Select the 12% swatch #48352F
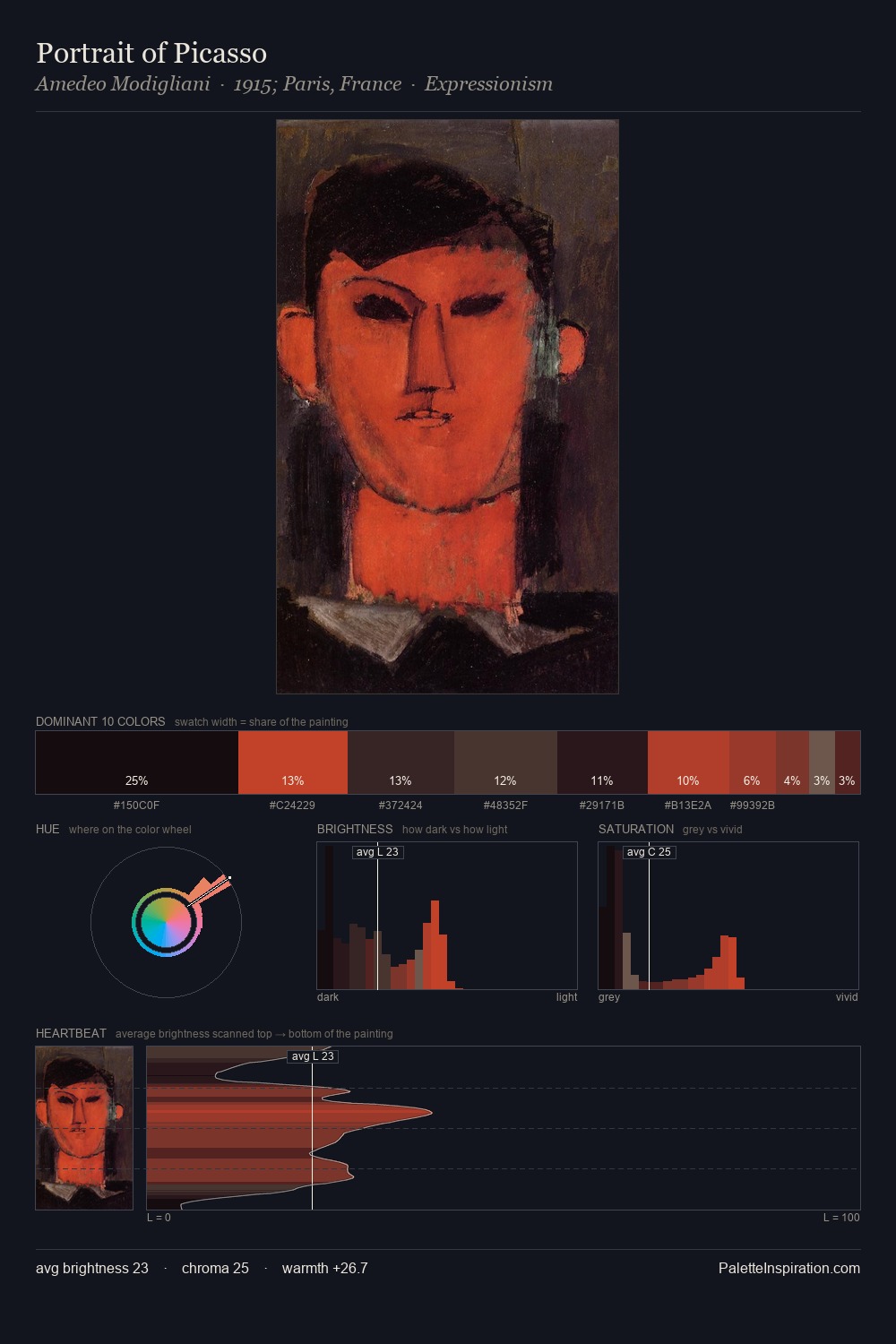 505,762
